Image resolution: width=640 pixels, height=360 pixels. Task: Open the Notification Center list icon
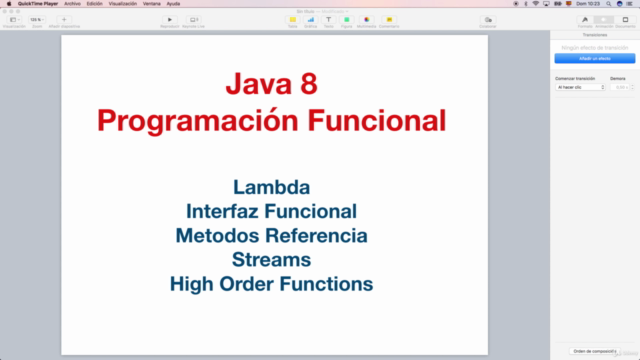[x=630, y=4]
